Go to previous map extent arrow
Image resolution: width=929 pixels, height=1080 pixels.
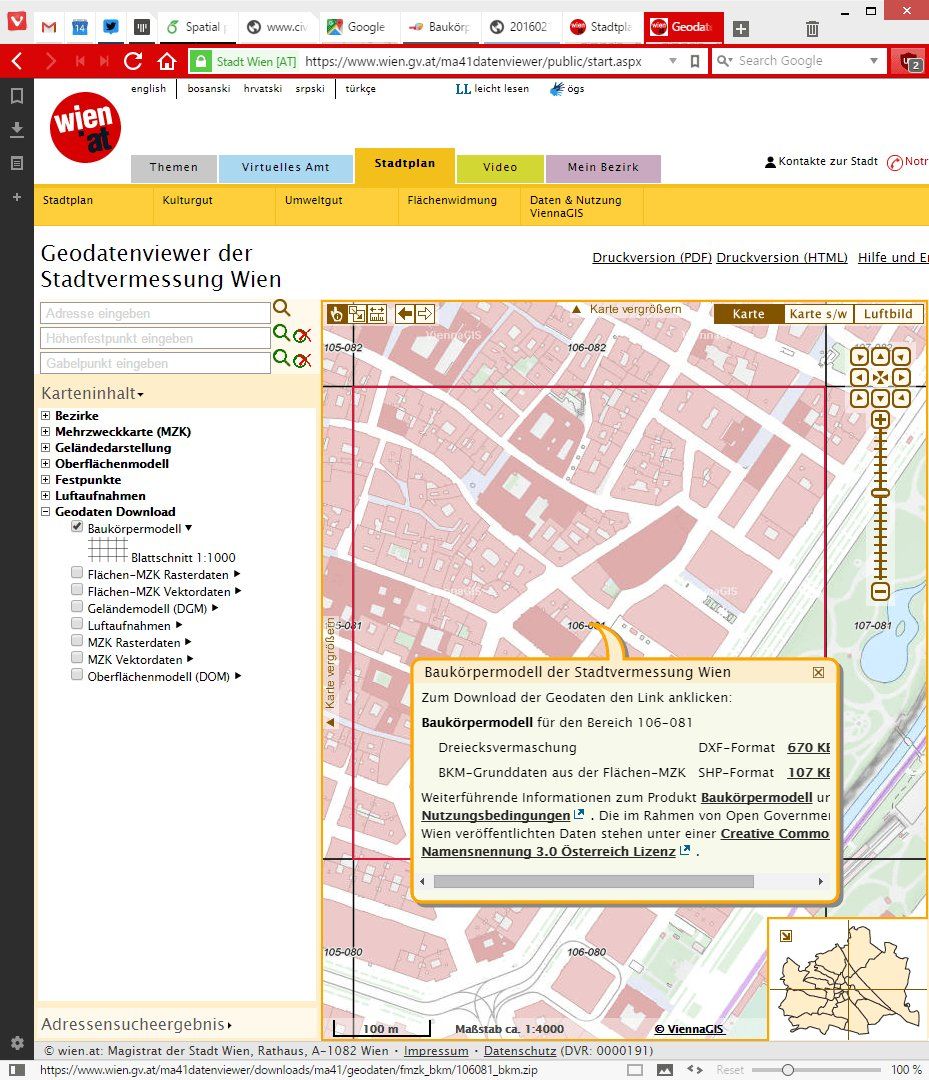(x=405, y=314)
